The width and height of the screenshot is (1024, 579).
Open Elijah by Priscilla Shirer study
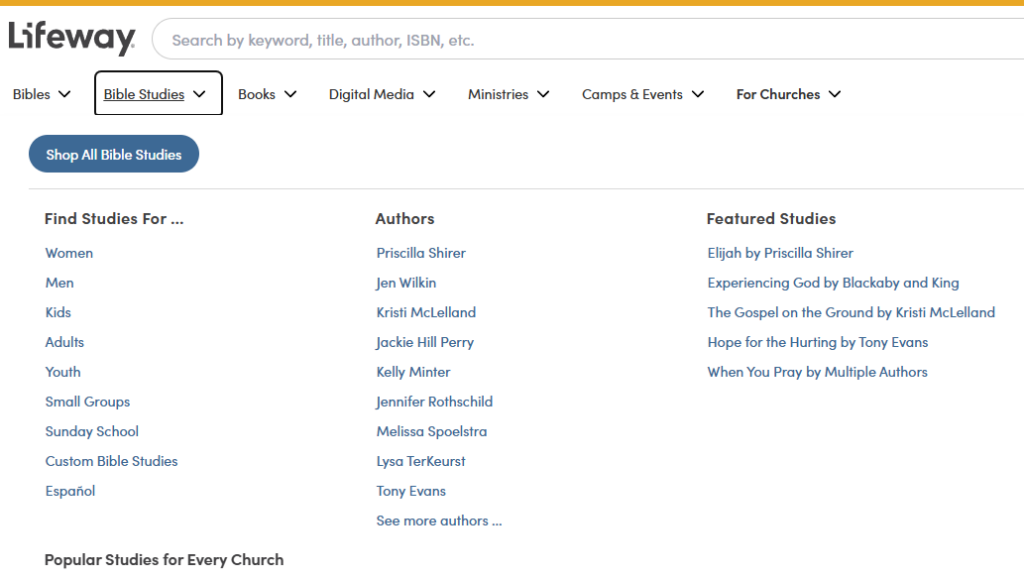[x=780, y=253]
